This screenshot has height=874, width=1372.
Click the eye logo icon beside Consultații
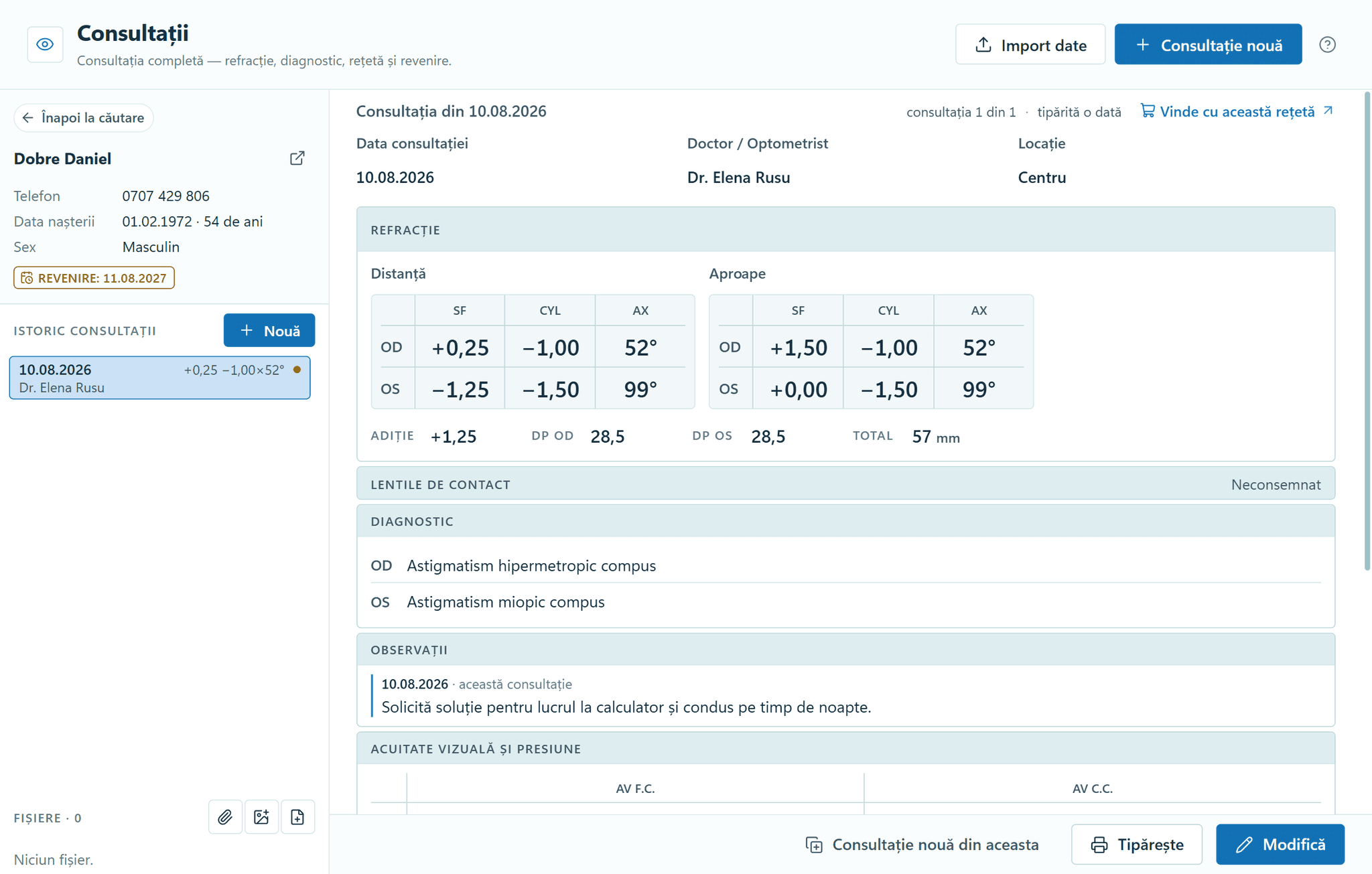(x=45, y=44)
